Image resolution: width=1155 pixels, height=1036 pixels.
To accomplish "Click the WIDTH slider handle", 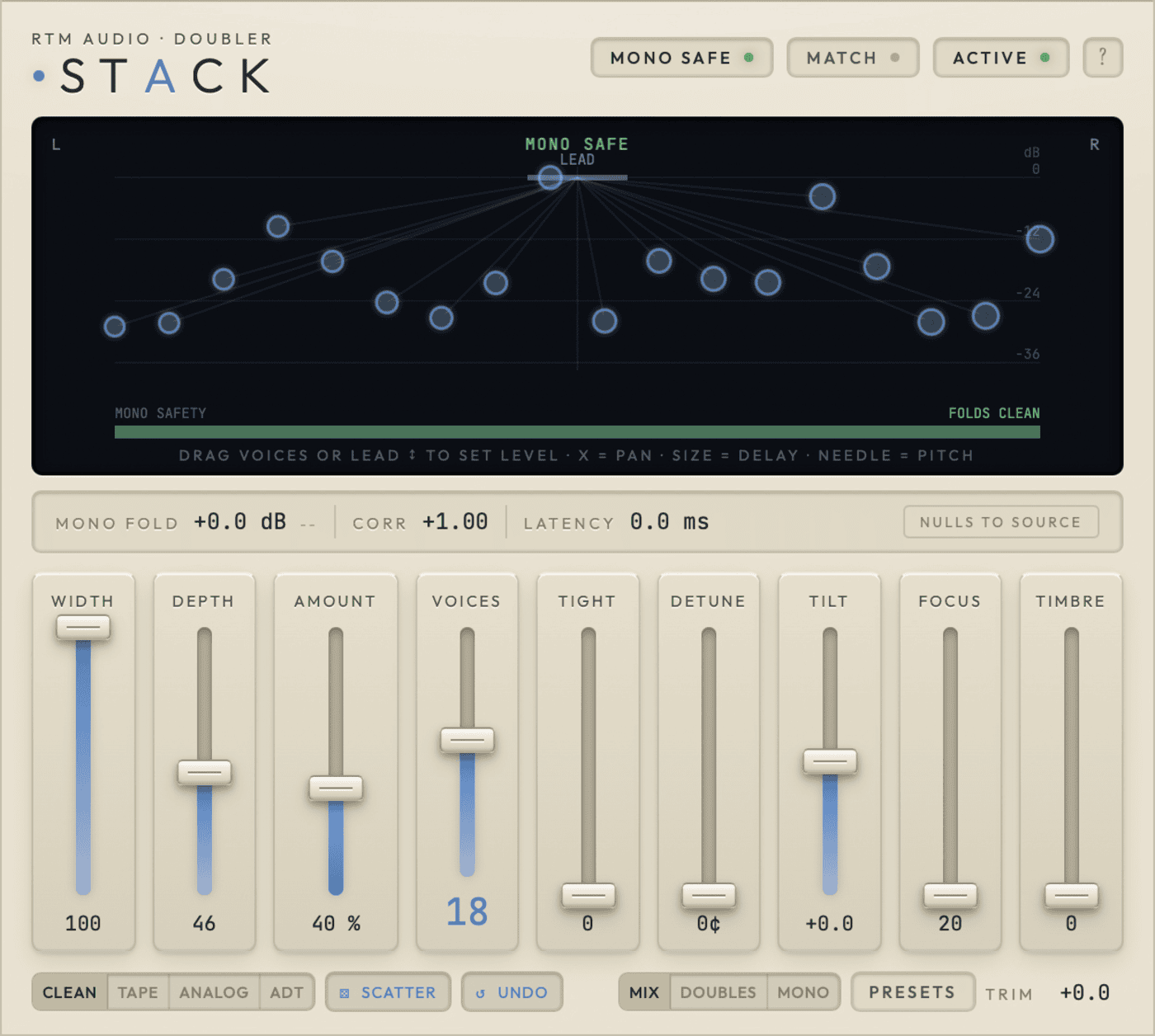I will click(x=83, y=628).
